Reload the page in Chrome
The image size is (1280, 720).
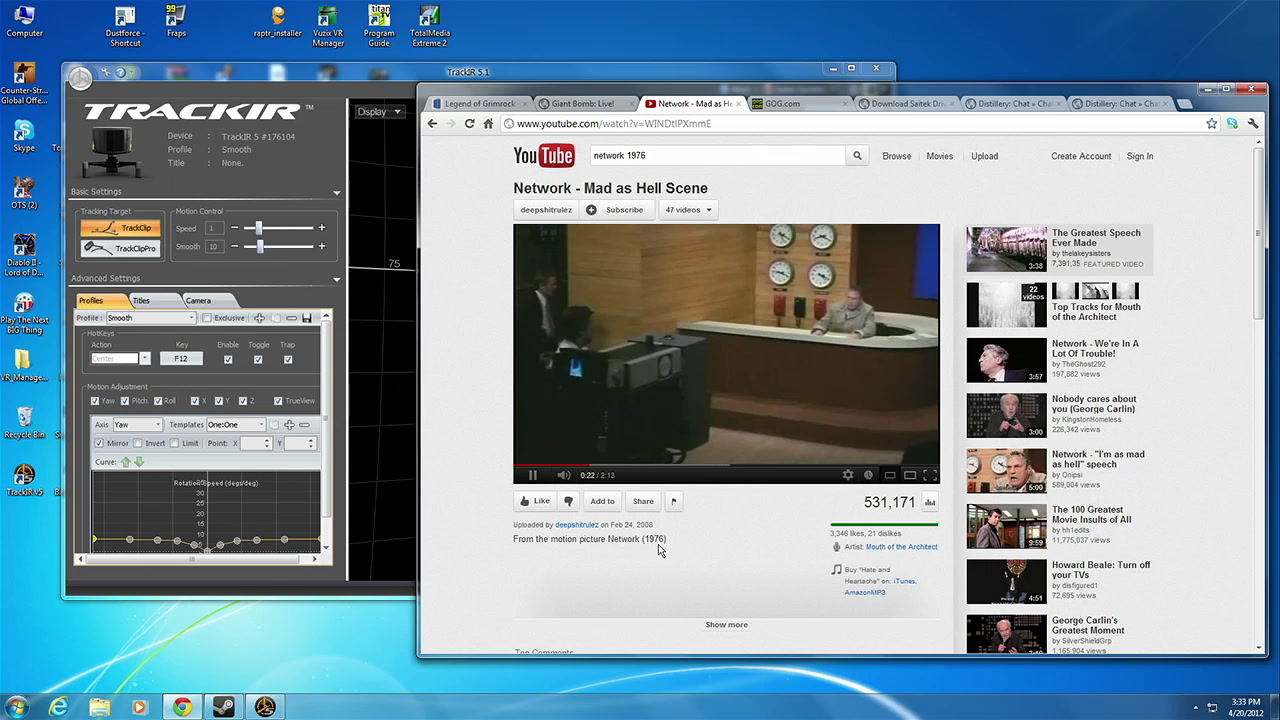469,124
